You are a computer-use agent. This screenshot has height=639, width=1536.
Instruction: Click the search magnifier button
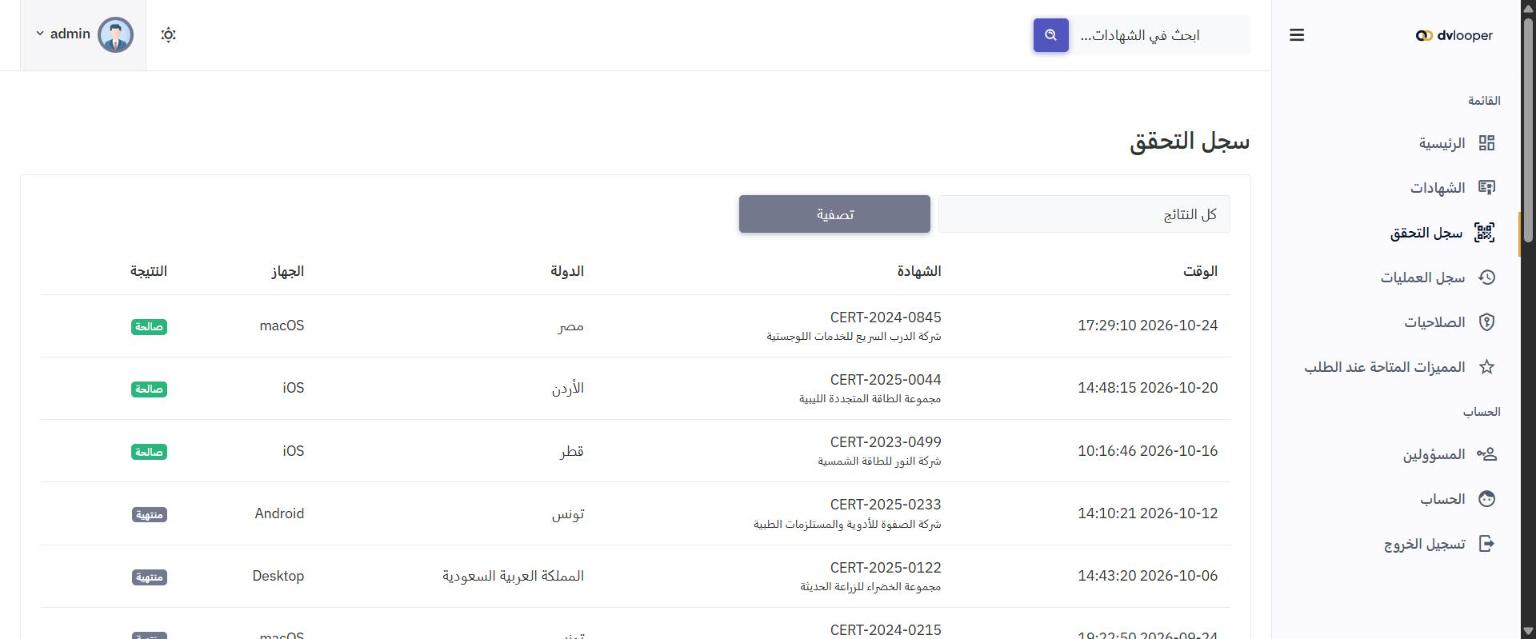tap(1051, 35)
